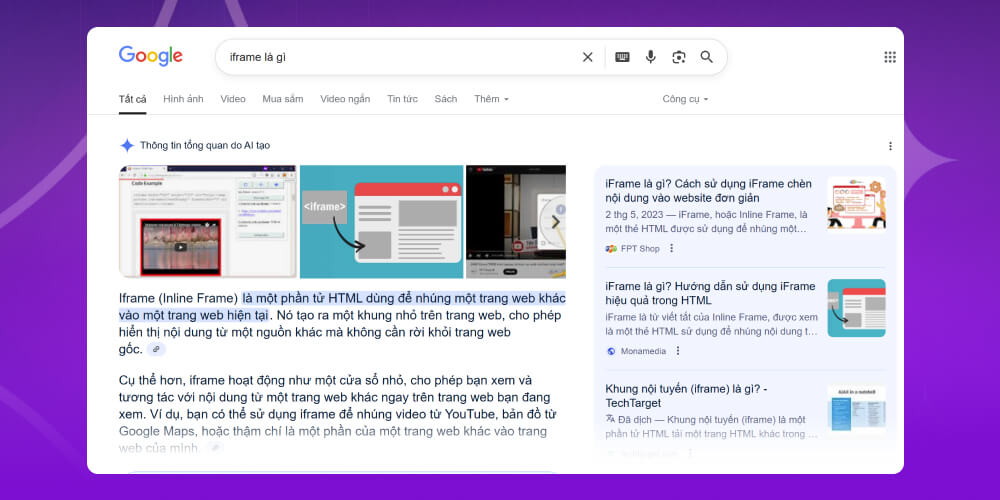Image resolution: width=1000 pixels, height=500 pixels.
Task: Click the Google logo
Action: coord(151,56)
